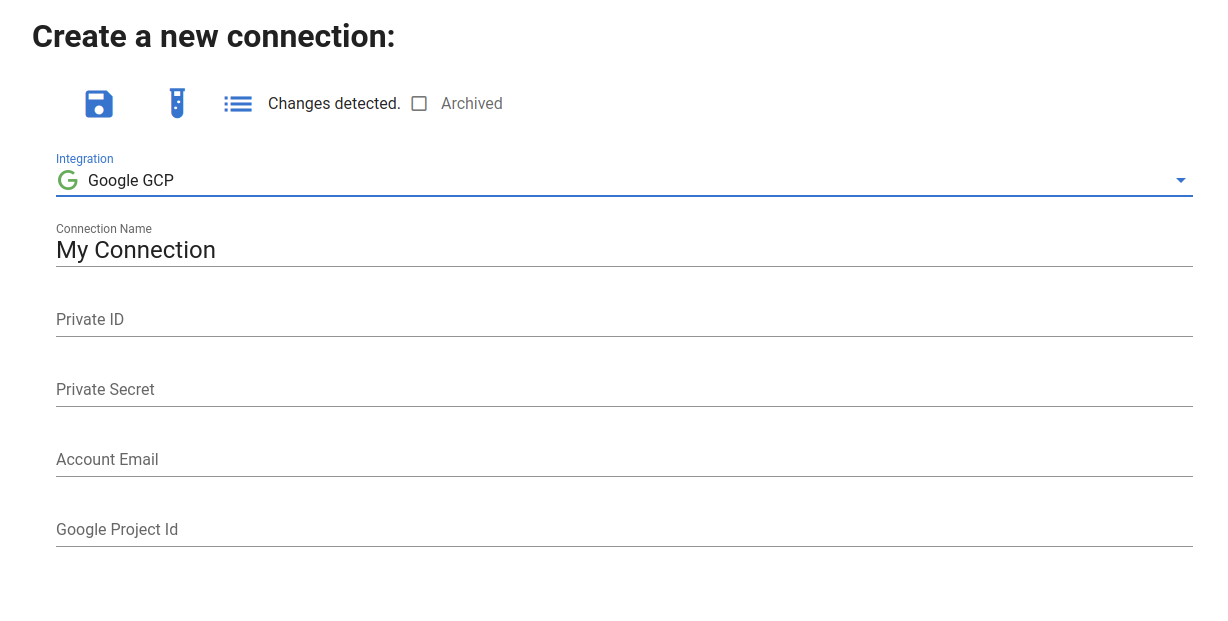Click the blue Integration field label
This screenshot has width=1228, height=621.
coord(85,159)
